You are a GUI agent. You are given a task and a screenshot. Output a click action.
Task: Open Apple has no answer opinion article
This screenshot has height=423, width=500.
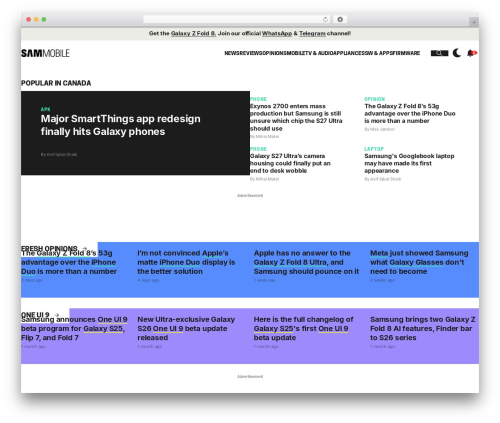[x=306, y=262]
